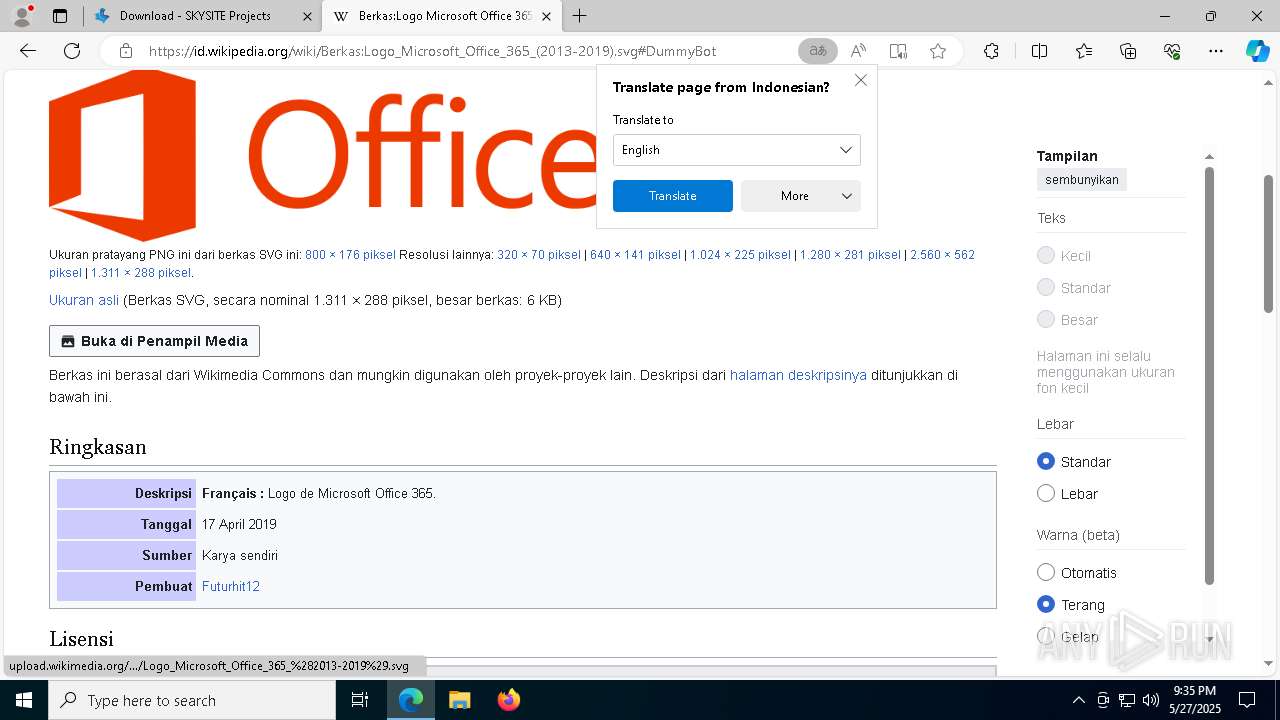Open Read aloud in address bar

click(858, 51)
